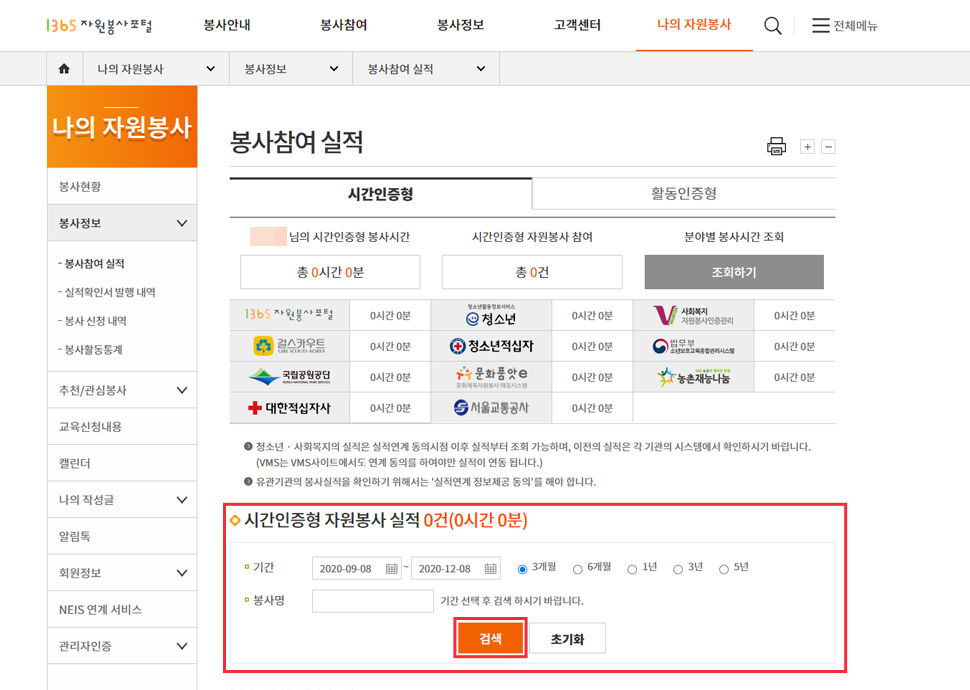Screen dimensions: 970x690
Task: Open the 고객센터 top menu
Action: click(x=577, y=25)
